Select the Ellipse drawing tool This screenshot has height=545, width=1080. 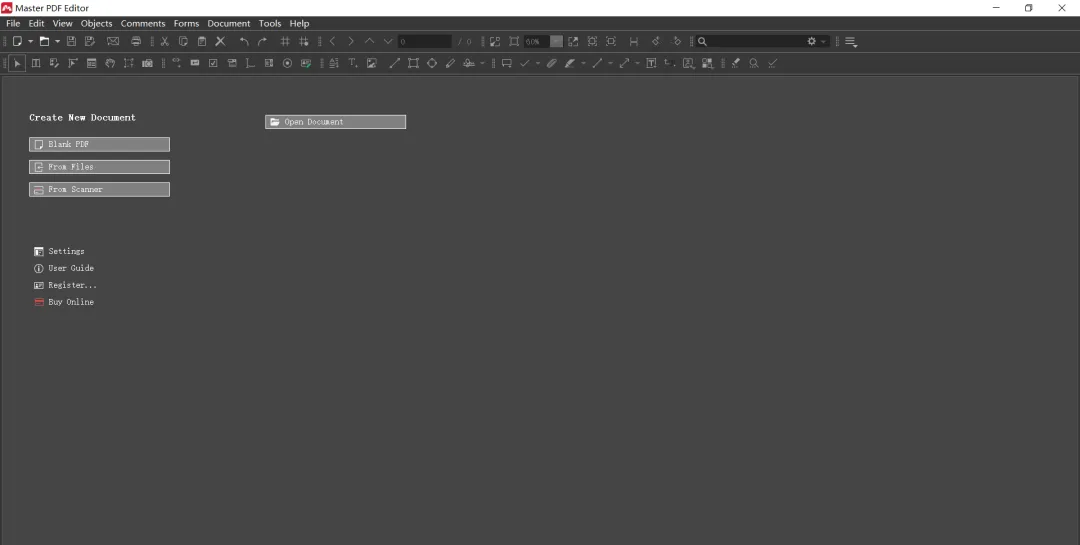[x=432, y=63]
